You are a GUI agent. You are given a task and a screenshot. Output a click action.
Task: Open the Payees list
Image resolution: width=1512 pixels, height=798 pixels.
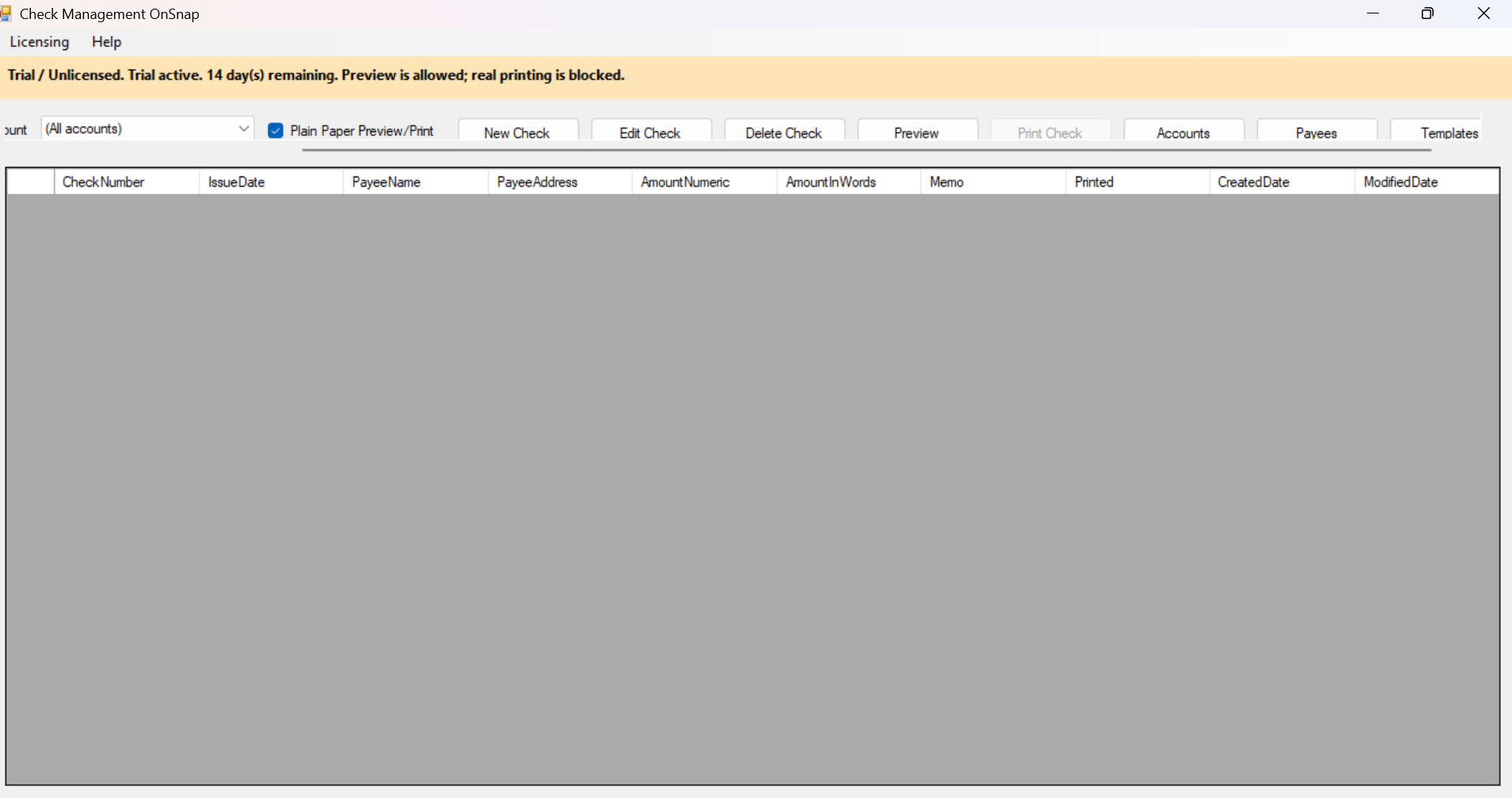coord(1316,132)
